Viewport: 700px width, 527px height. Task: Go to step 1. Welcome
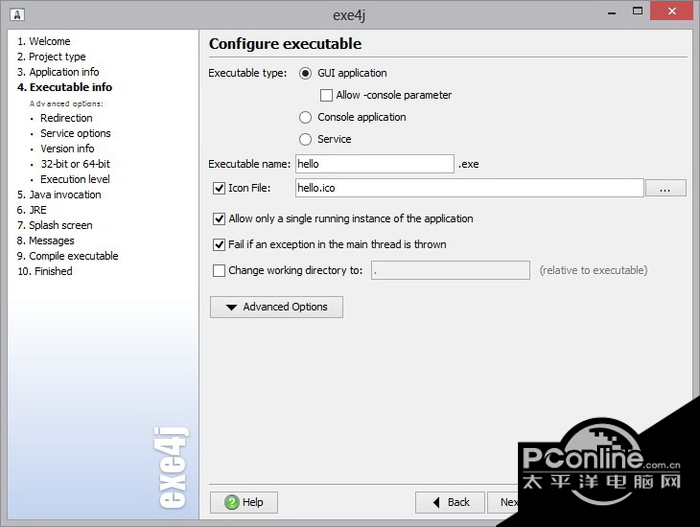[x=44, y=41]
